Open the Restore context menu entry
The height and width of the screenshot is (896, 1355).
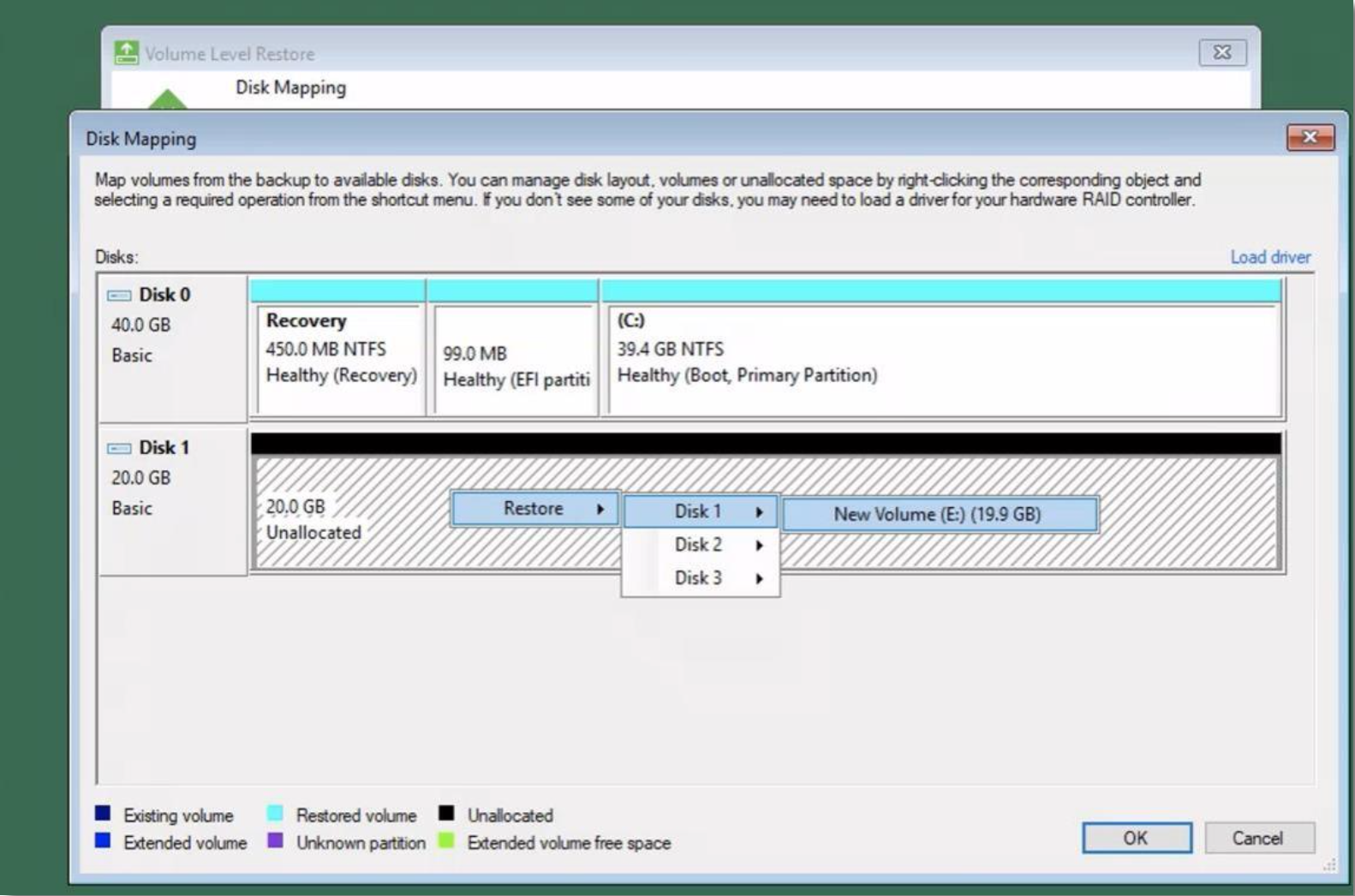point(534,509)
